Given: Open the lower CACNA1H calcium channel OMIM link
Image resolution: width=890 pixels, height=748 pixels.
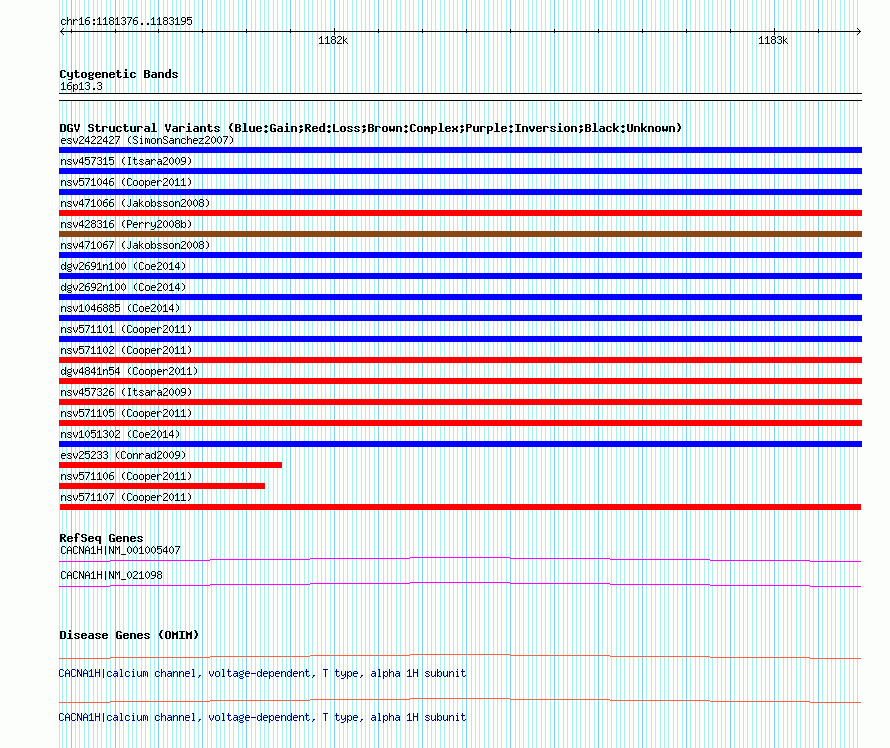Looking at the screenshot, I should pyautogui.click(x=262, y=717).
